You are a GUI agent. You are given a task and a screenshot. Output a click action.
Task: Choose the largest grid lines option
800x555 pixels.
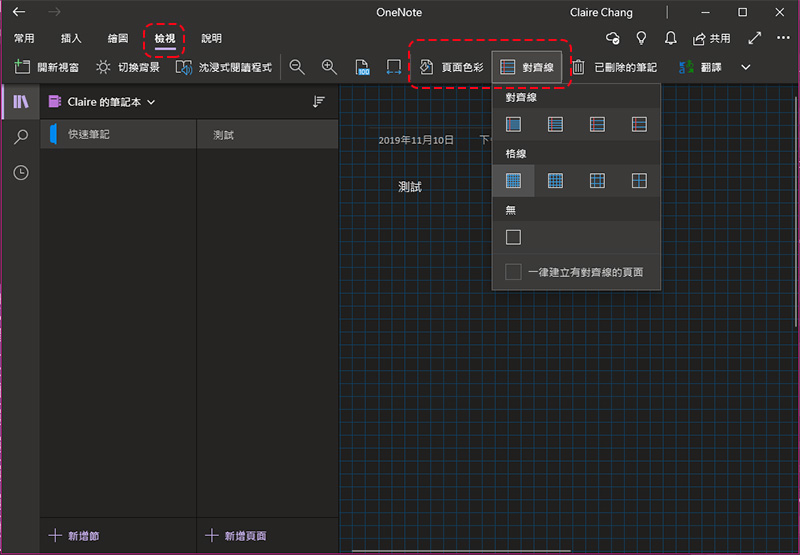click(639, 181)
